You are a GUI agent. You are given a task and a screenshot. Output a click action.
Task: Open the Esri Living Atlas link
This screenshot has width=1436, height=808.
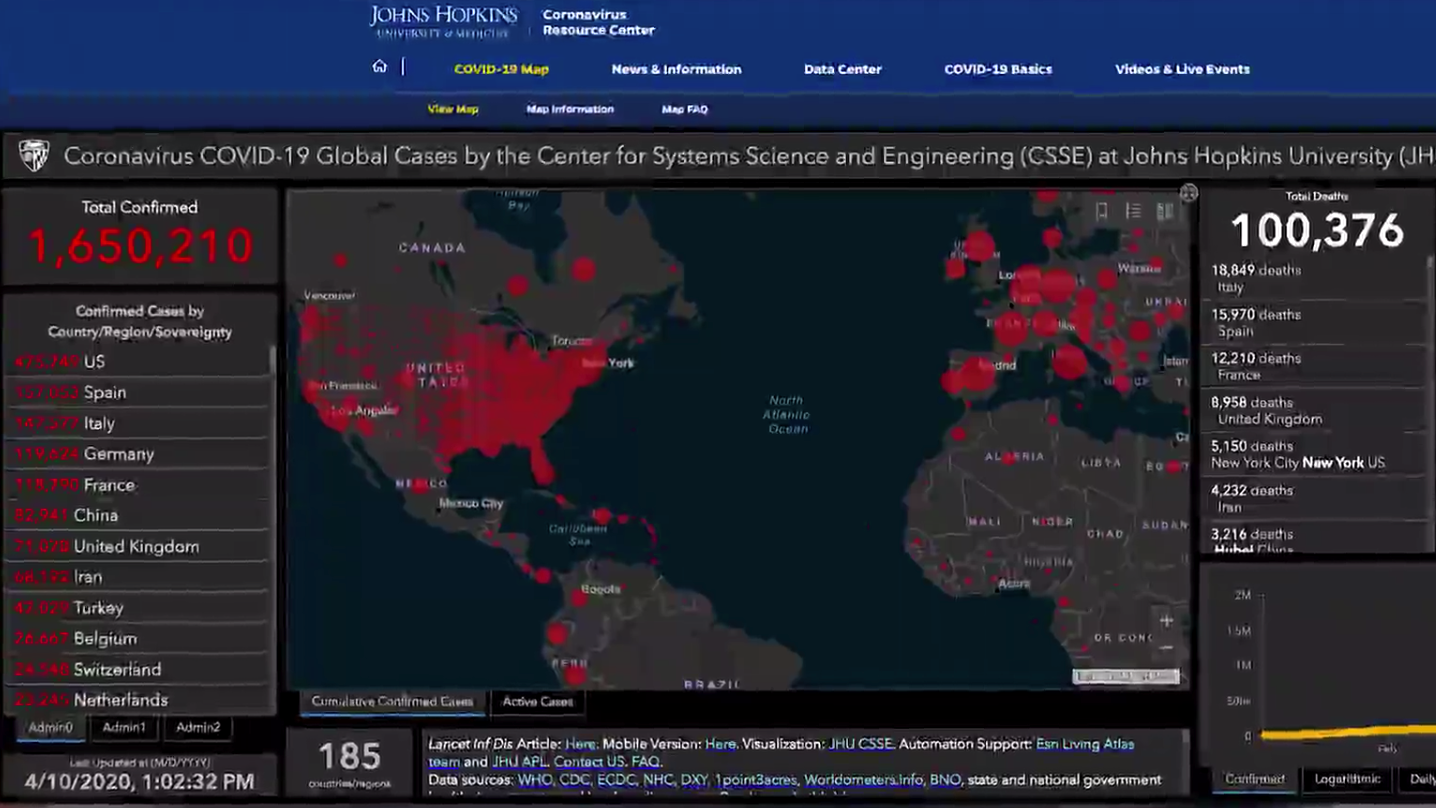tap(1085, 744)
